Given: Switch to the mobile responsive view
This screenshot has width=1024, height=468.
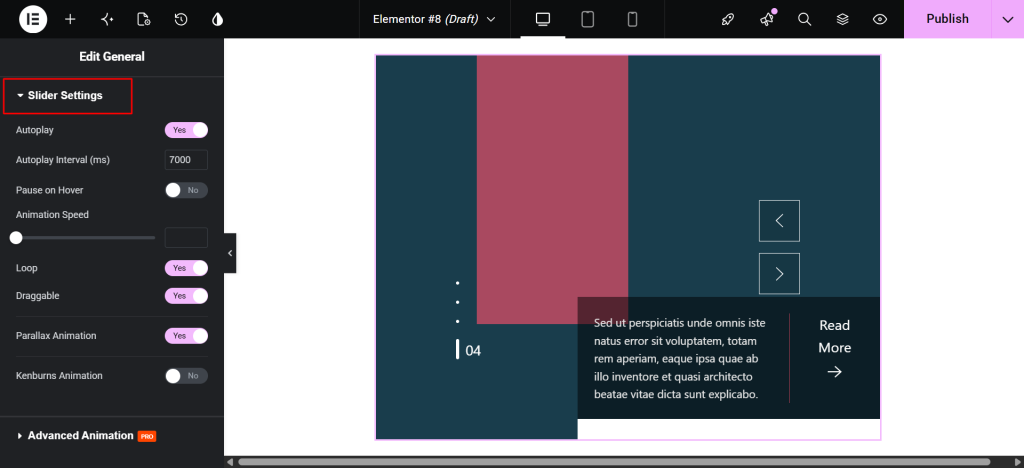Looking at the screenshot, I should pos(632,20).
